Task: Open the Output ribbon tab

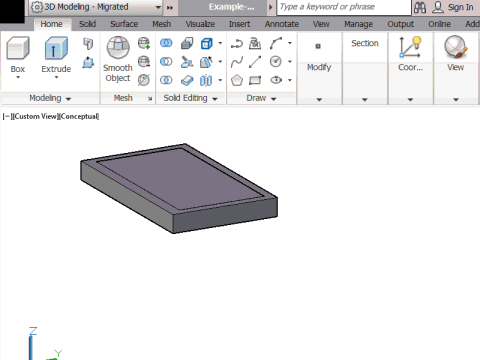Action: point(401,24)
